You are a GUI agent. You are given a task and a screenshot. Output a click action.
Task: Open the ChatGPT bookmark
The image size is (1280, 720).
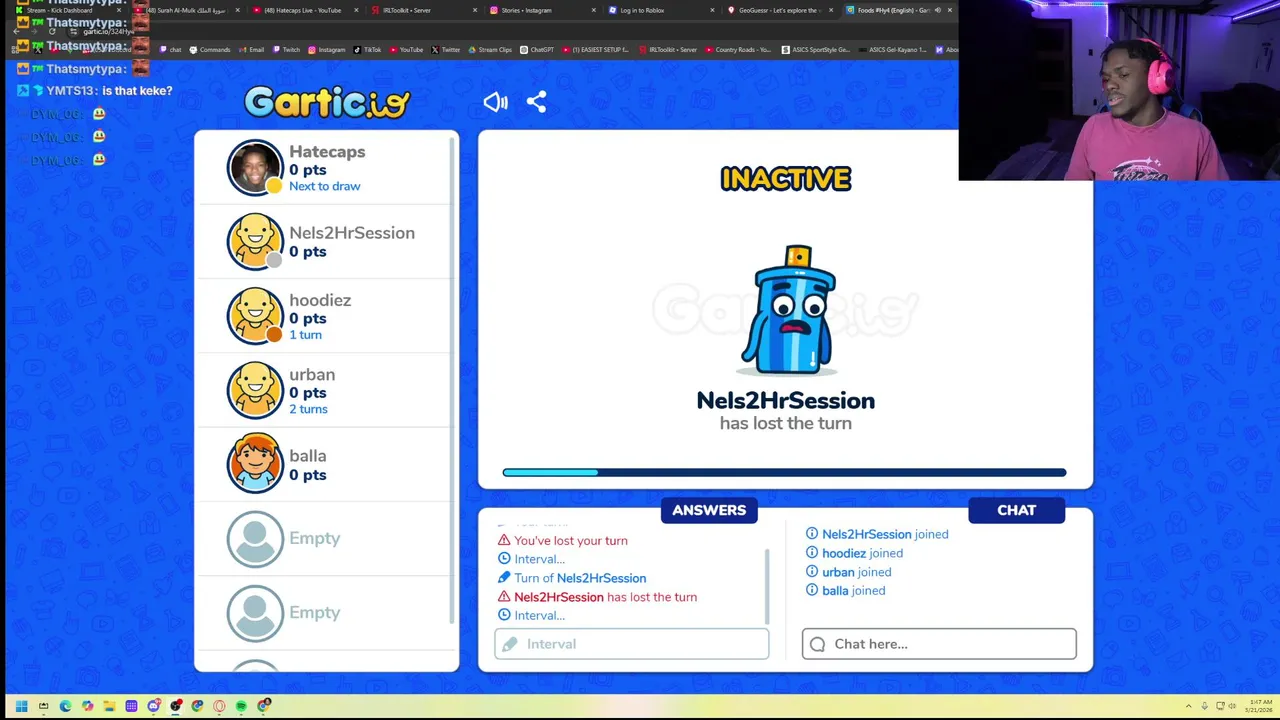click(537, 49)
